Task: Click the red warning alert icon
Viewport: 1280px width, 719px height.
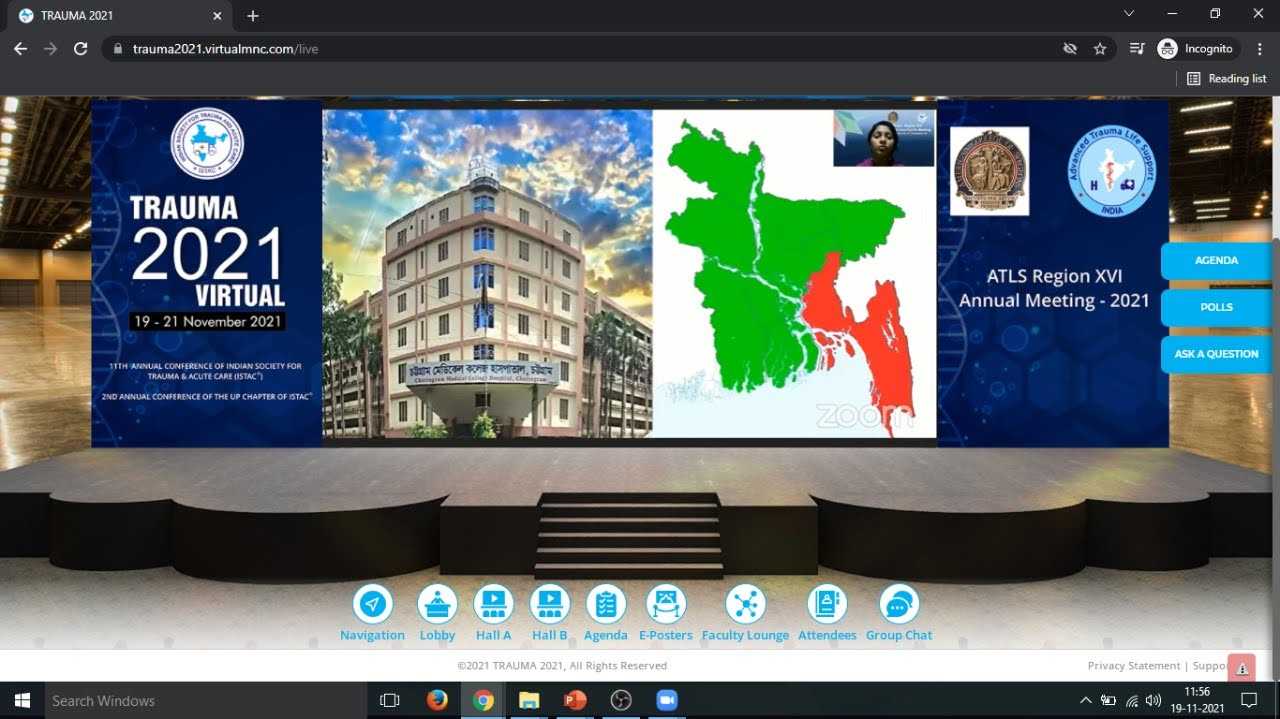Action: (1241, 668)
